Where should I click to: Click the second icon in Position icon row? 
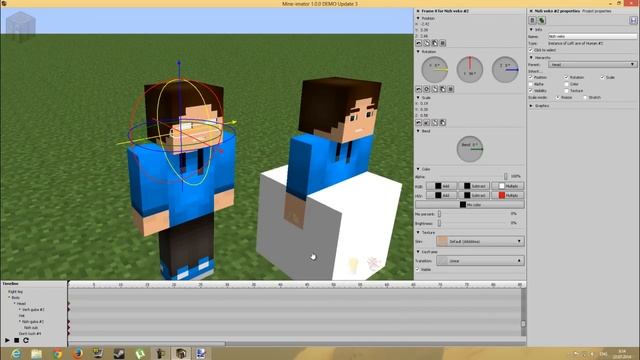tap(427, 43)
